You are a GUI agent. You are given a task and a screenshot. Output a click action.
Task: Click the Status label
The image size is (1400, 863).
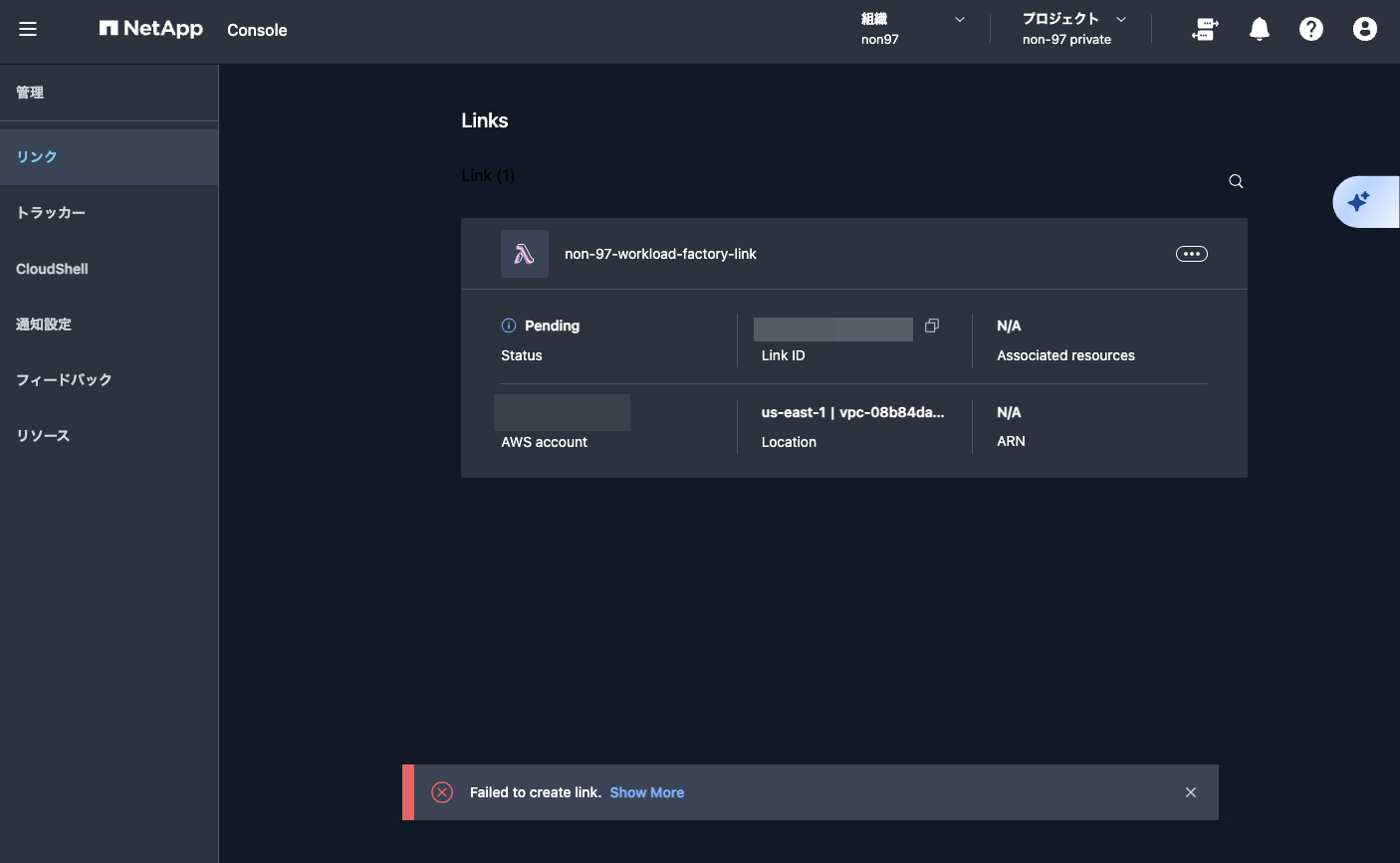click(522, 355)
